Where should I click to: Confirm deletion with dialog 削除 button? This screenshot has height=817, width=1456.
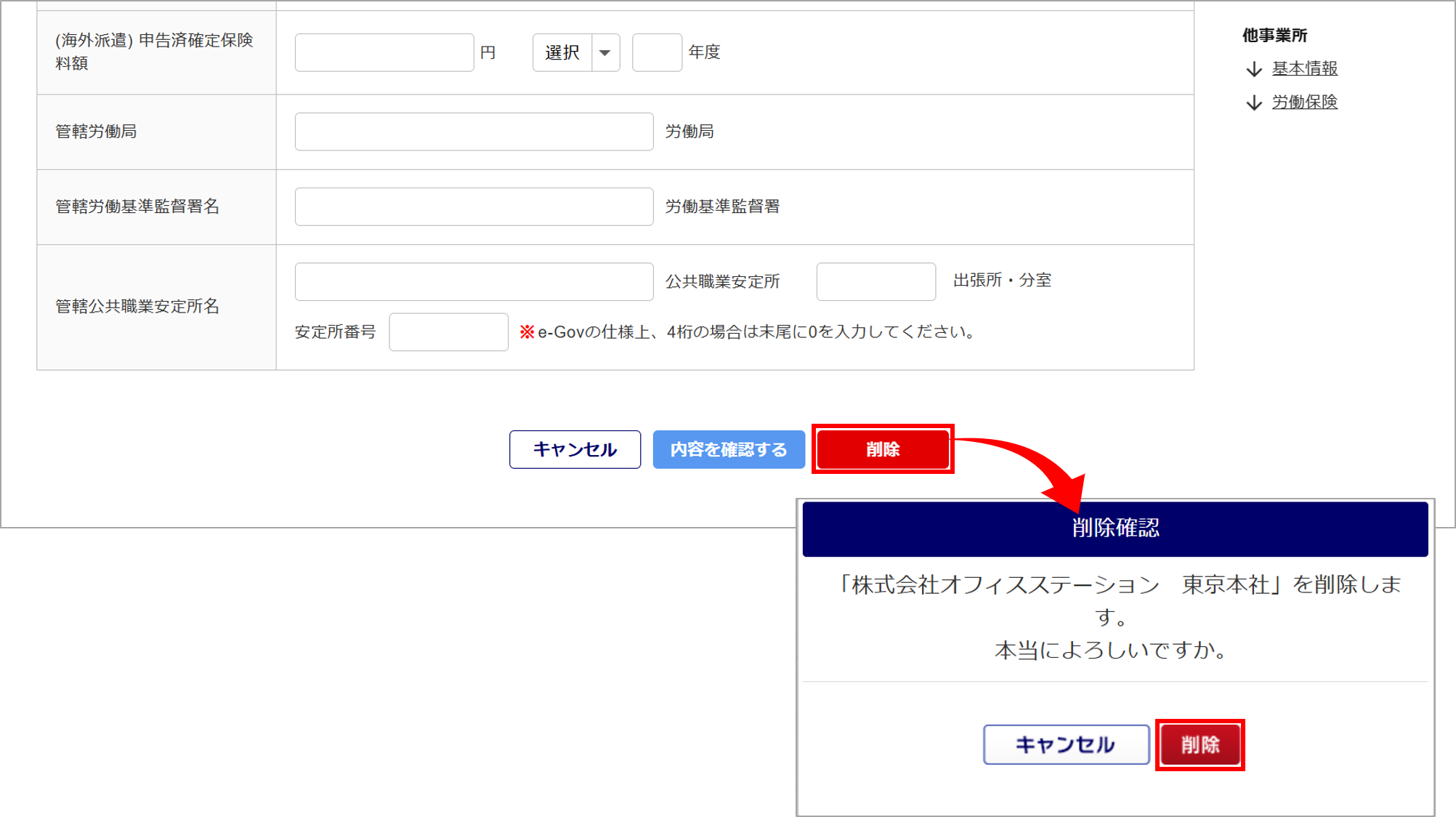pyautogui.click(x=1200, y=744)
